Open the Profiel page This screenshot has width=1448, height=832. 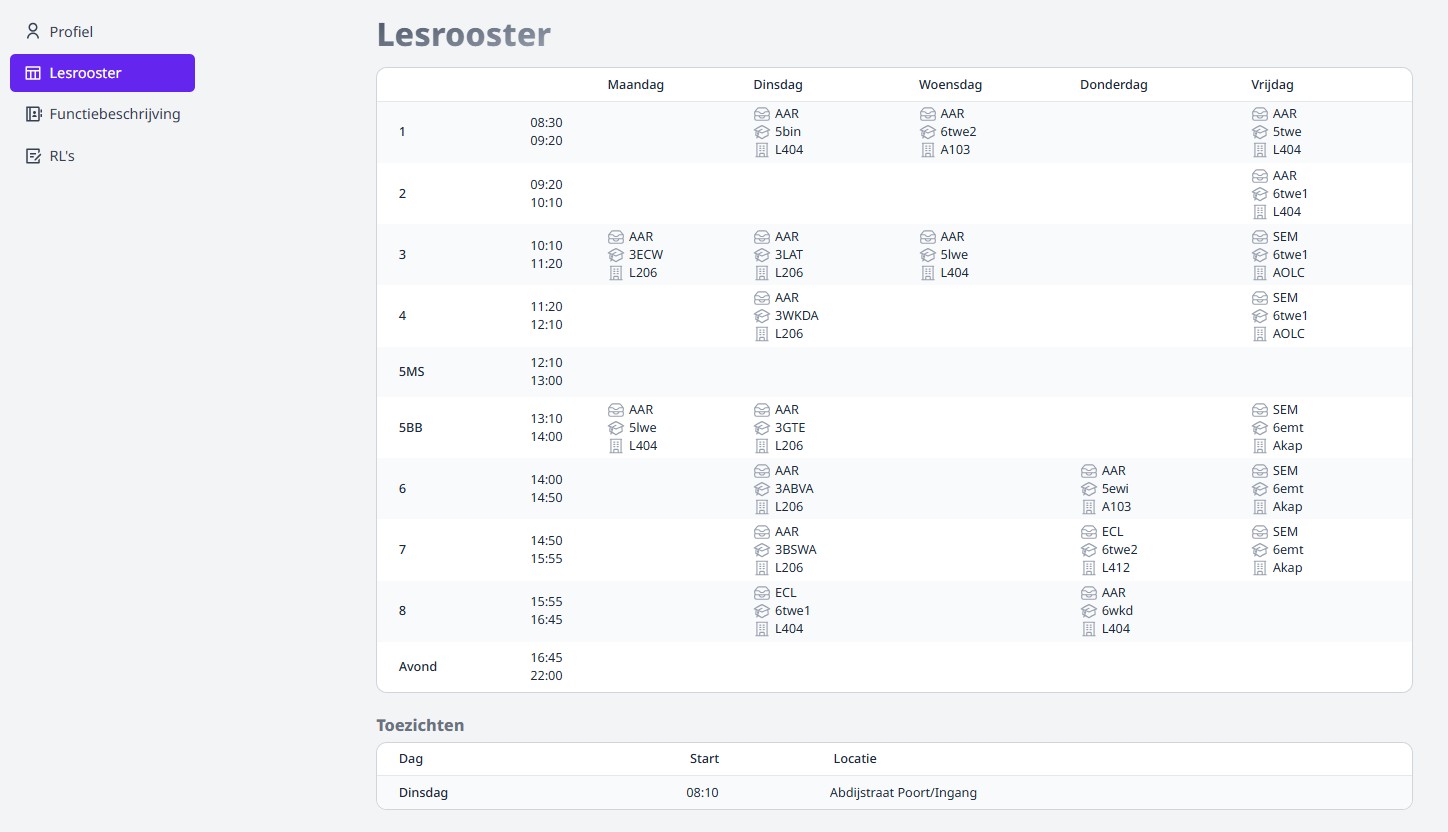[71, 31]
